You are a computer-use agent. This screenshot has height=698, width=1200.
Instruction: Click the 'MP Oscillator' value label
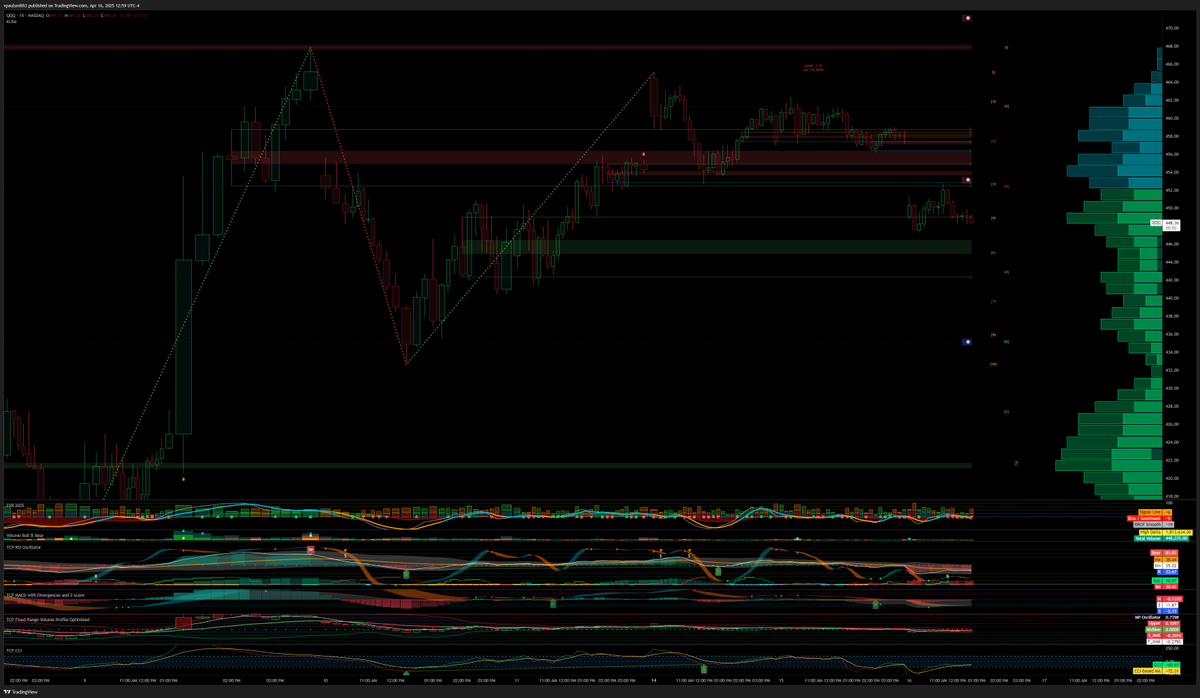[x=1156, y=618]
